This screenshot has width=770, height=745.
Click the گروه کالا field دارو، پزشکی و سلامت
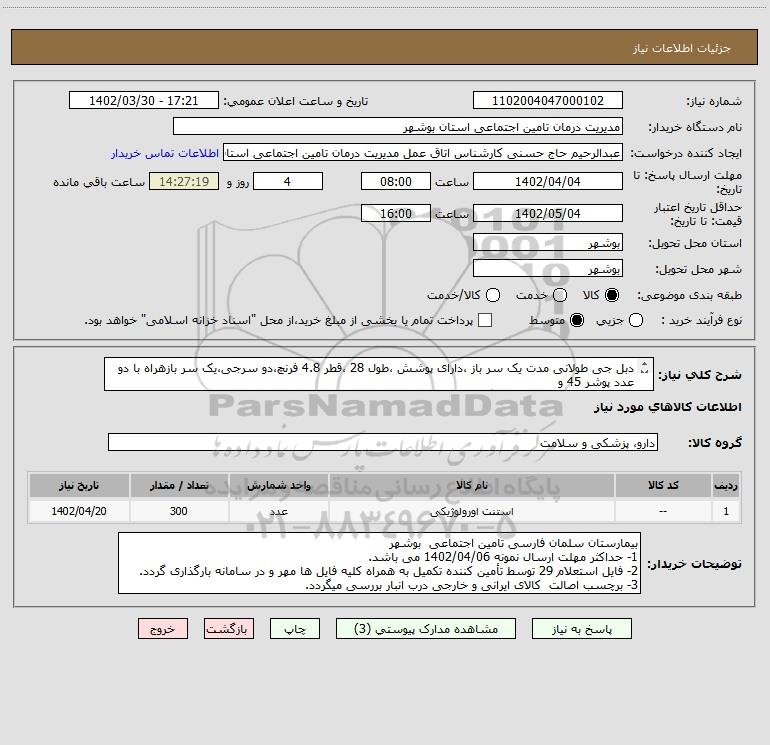pos(383,442)
